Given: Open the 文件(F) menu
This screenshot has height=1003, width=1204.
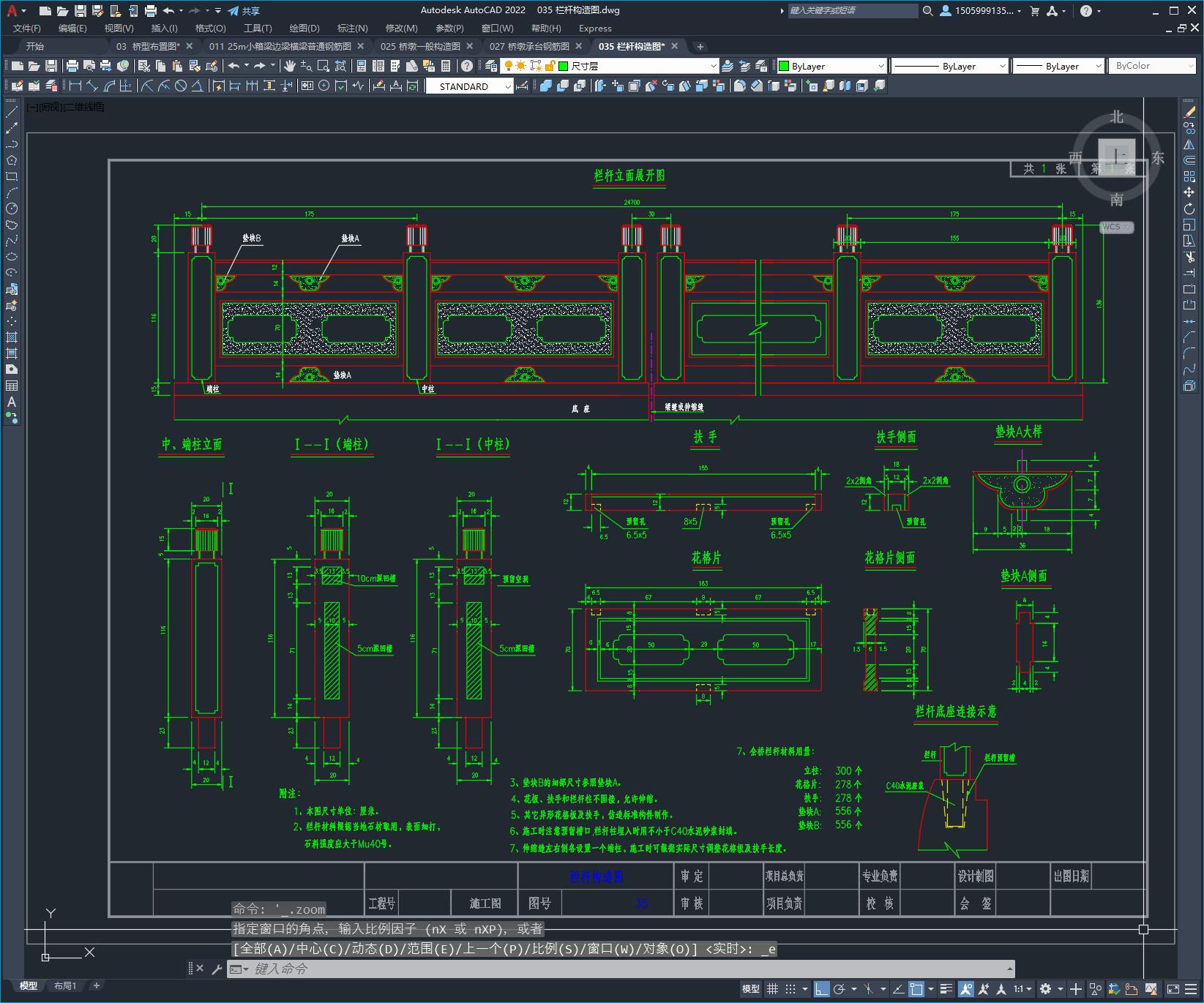Looking at the screenshot, I should 27,28.
